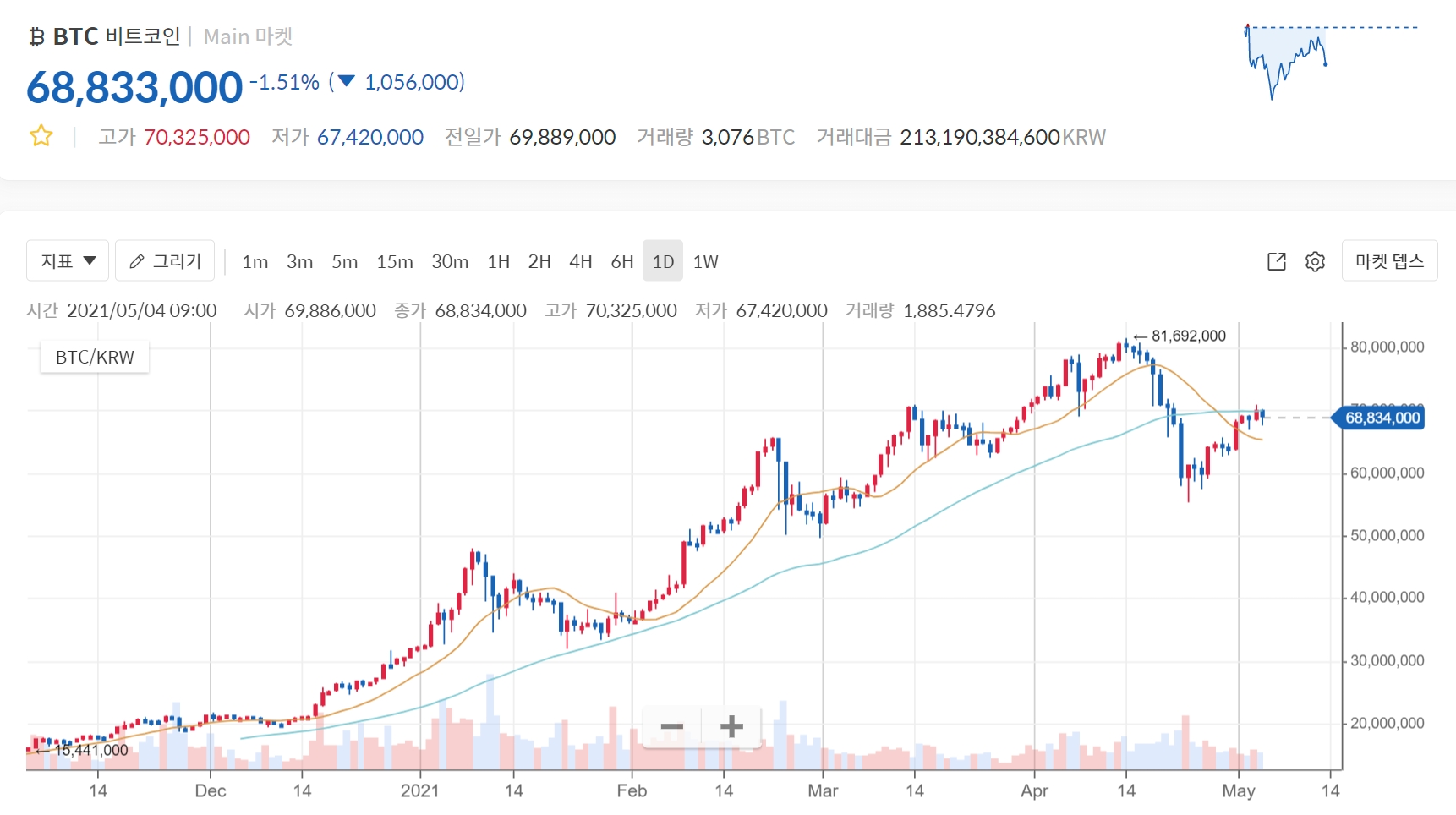Click the 40,000,000 price axis label
The width and height of the screenshot is (1456, 815).
pos(1388,597)
